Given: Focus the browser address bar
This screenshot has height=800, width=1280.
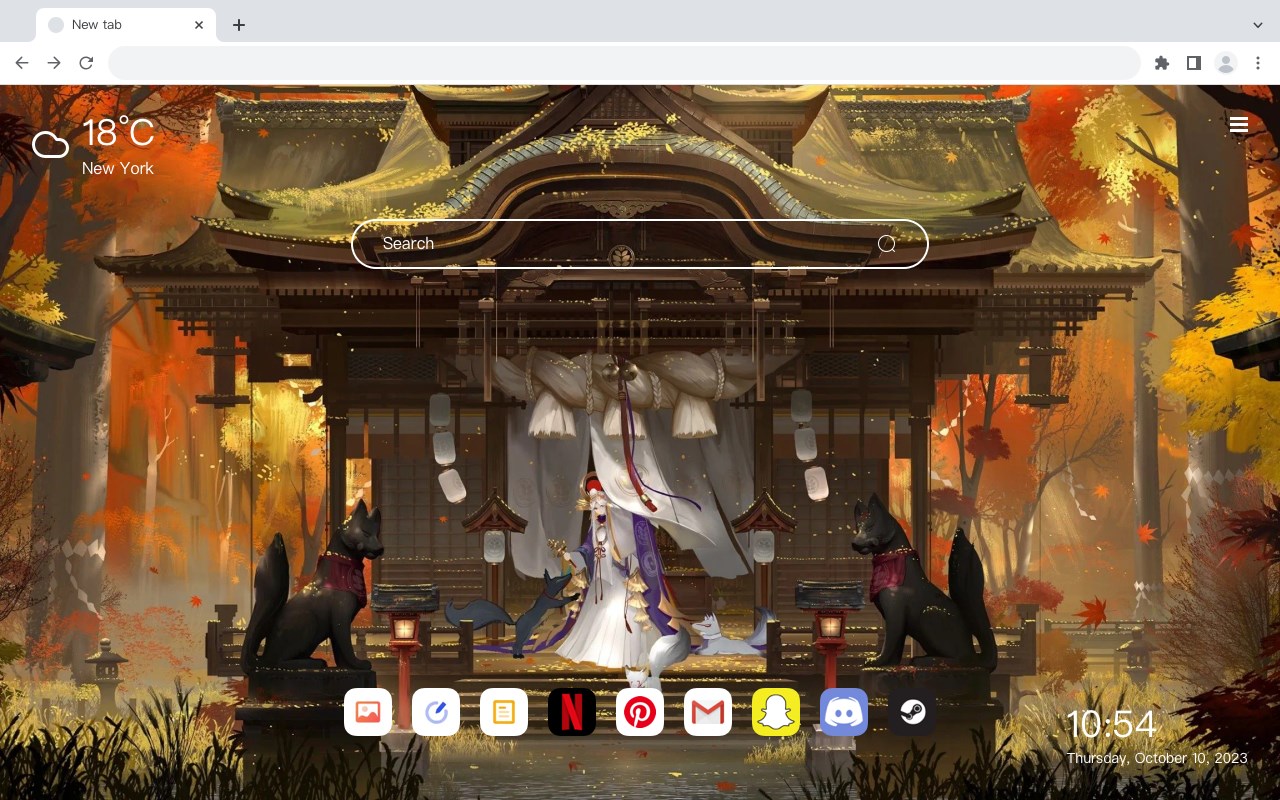Looking at the screenshot, I should [624, 63].
